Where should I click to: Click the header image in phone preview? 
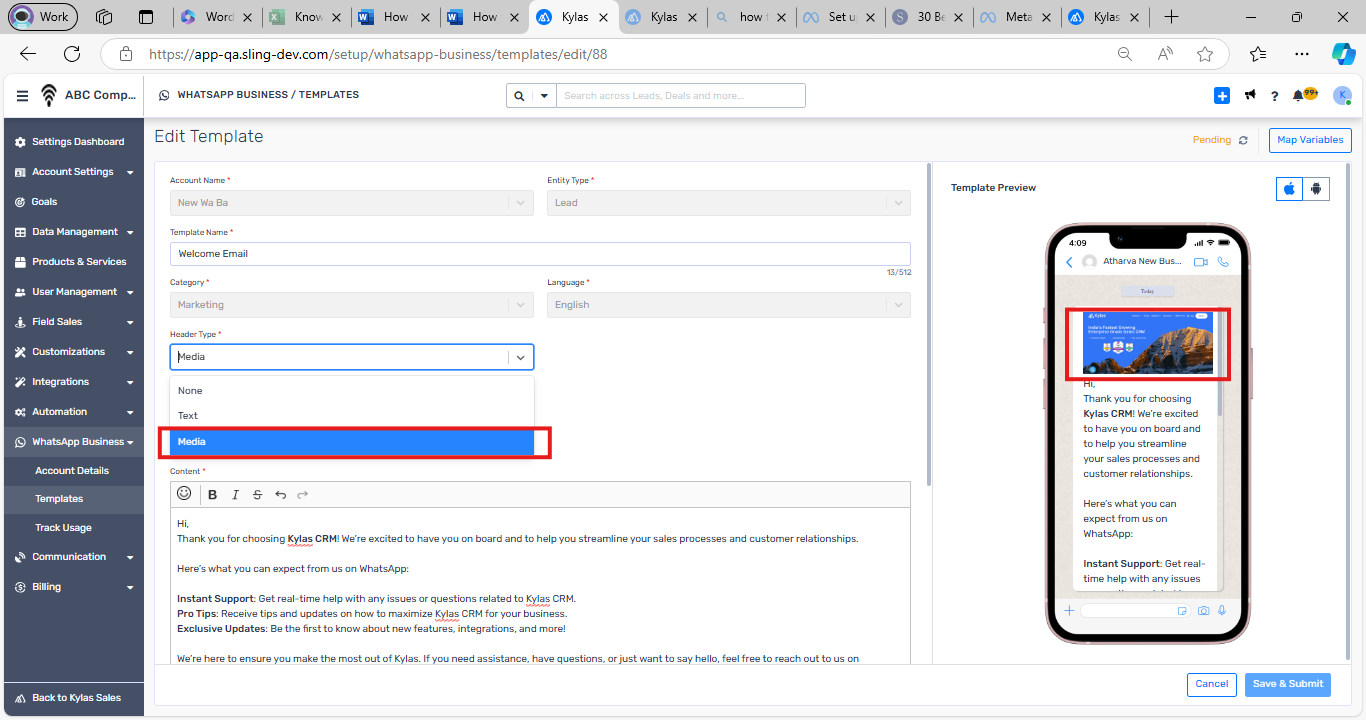[1147, 343]
